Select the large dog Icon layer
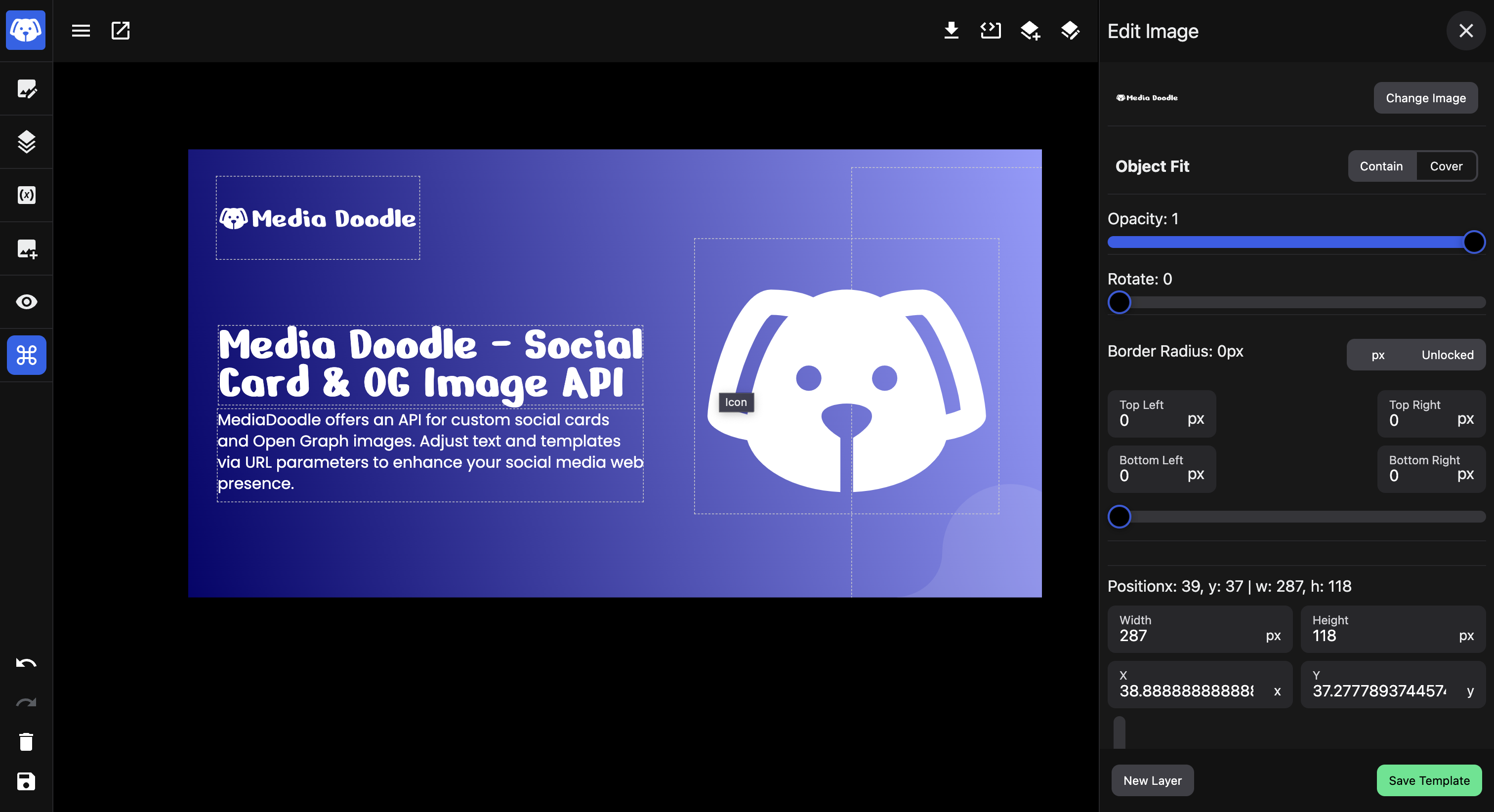 pos(846,376)
